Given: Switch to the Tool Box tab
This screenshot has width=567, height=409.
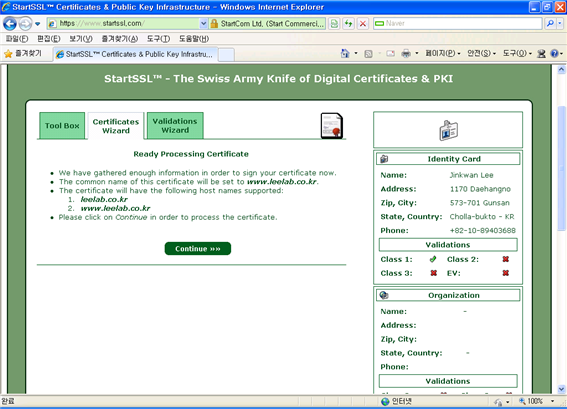Looking at the screenshot, I should 62,126.
